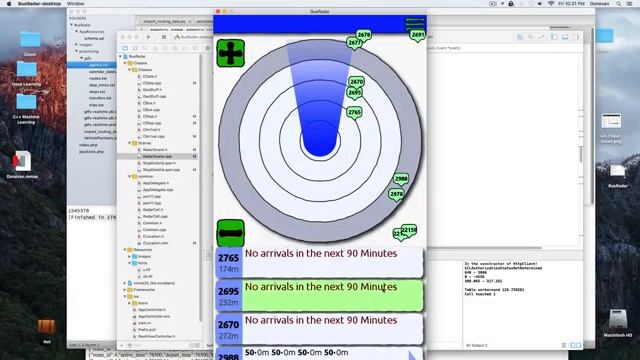Toggle Xcode utilities panel button
The height and width of the screenshot is (360, 640).
(575, 37)
